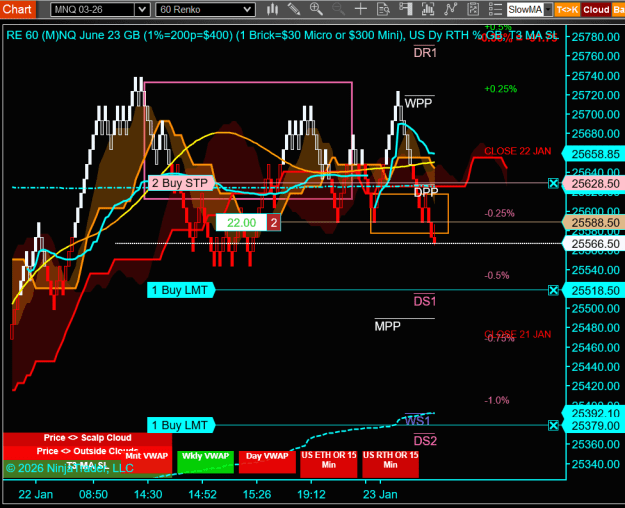Click the DPP pivot label
The width and height of the screenshot is (625, 508).
click(426, 193)
